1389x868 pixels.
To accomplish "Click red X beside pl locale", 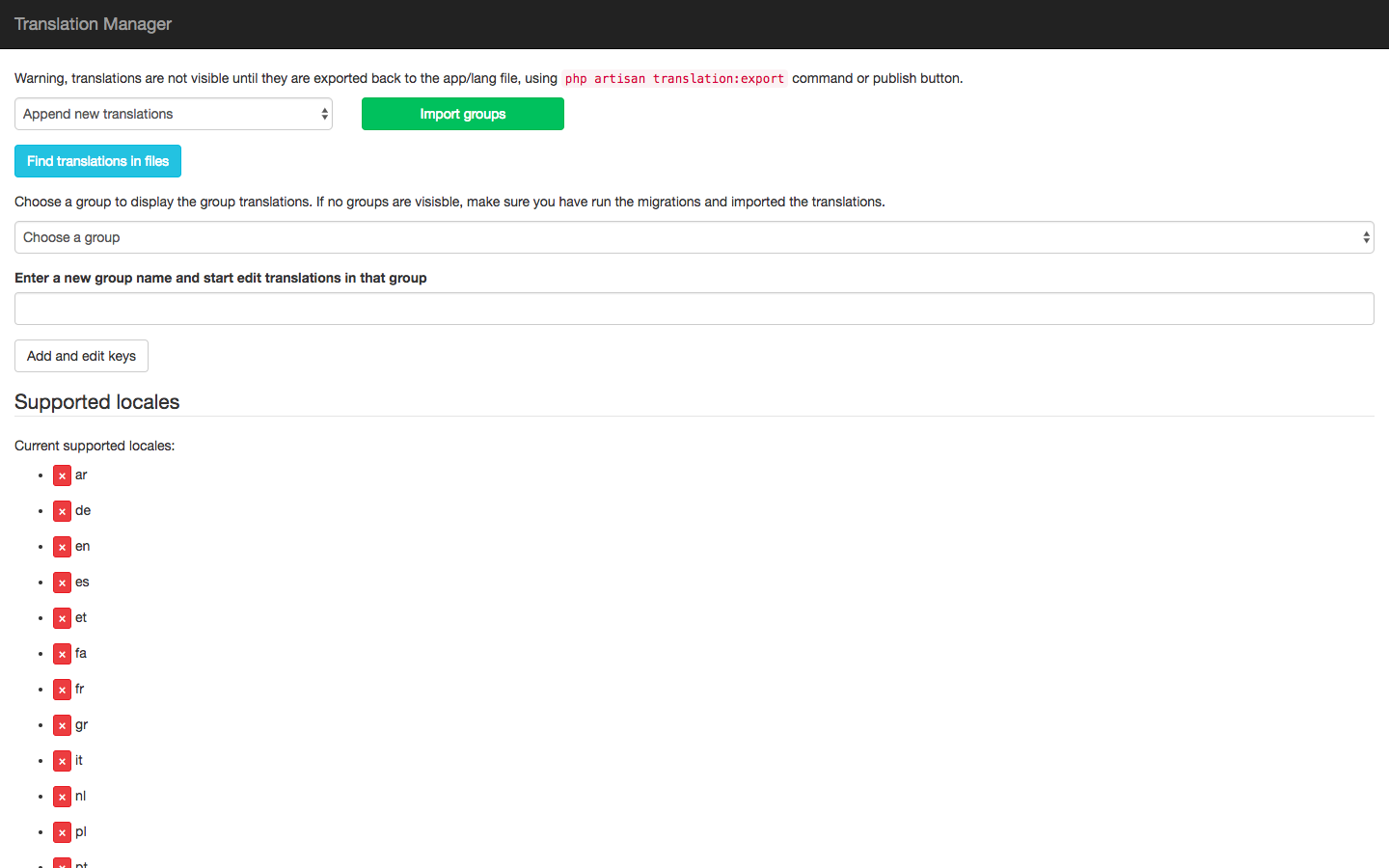I will pos(62,832).
